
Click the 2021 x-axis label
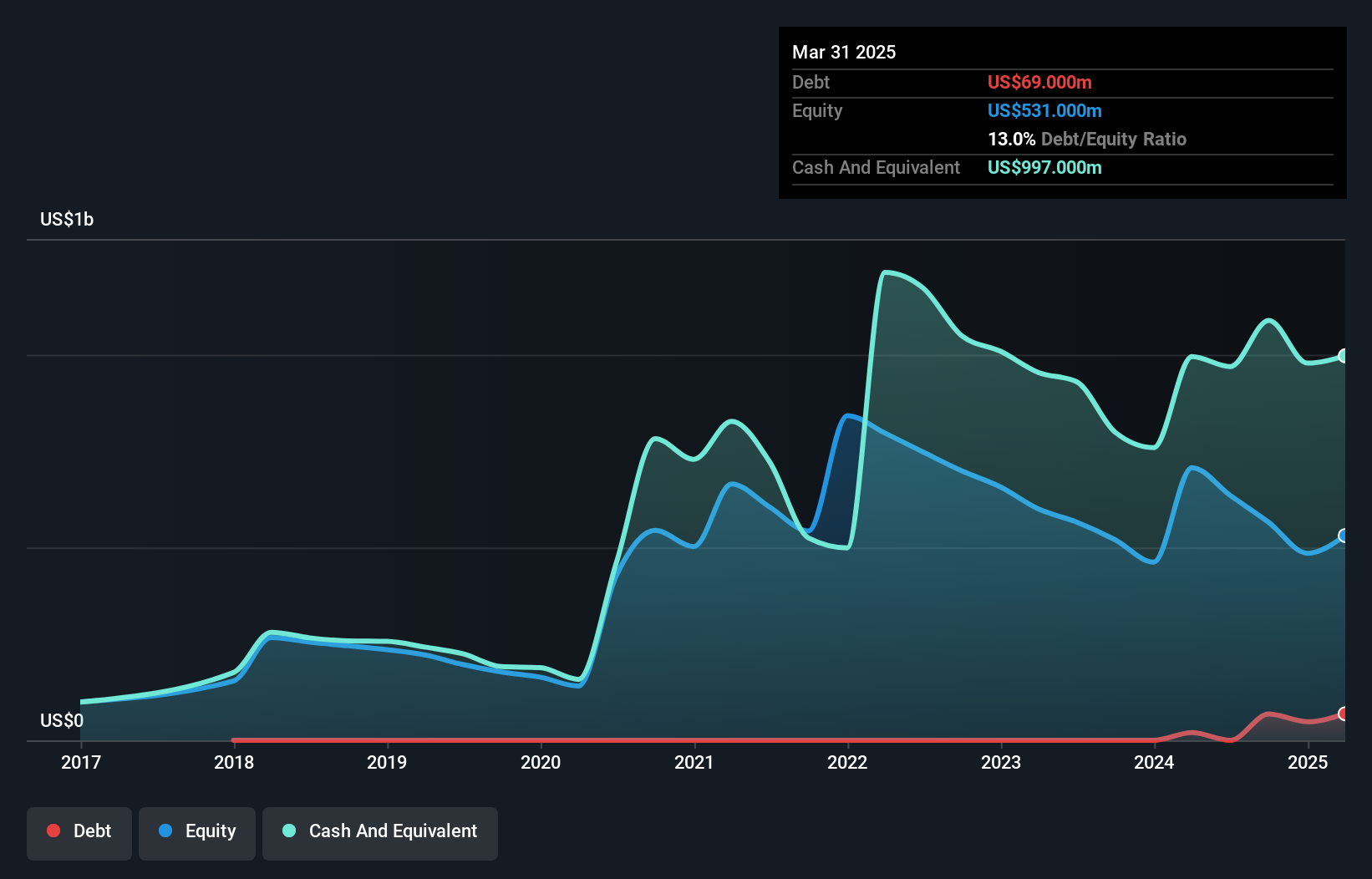(694, 762)
